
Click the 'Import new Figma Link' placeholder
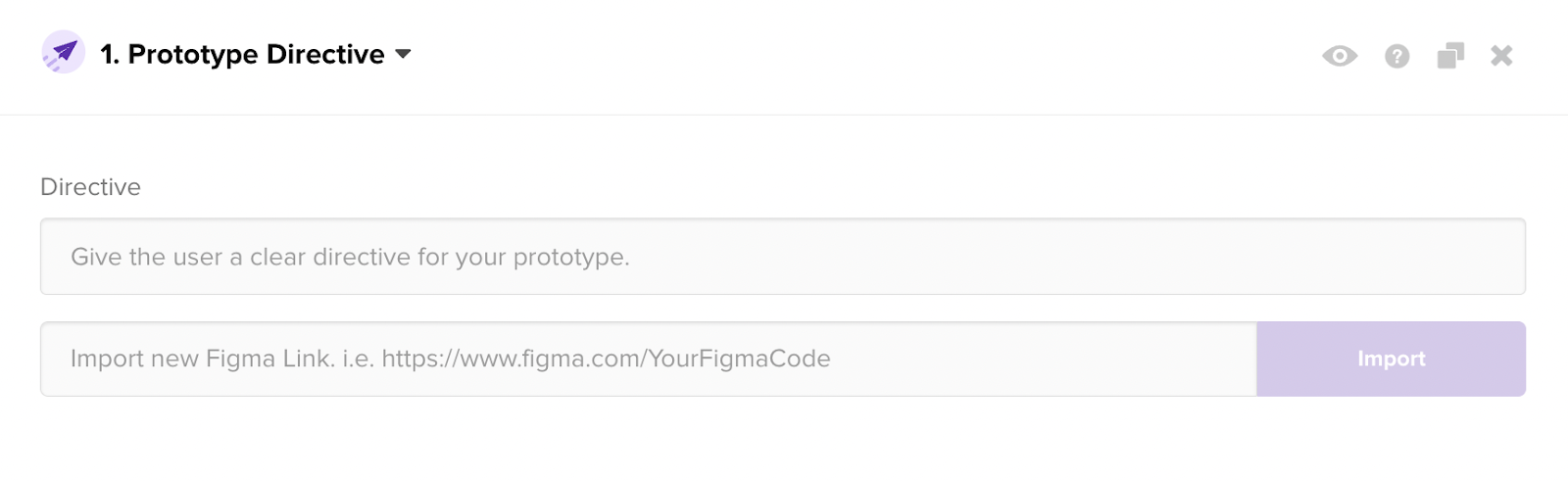tap(450, 359)
